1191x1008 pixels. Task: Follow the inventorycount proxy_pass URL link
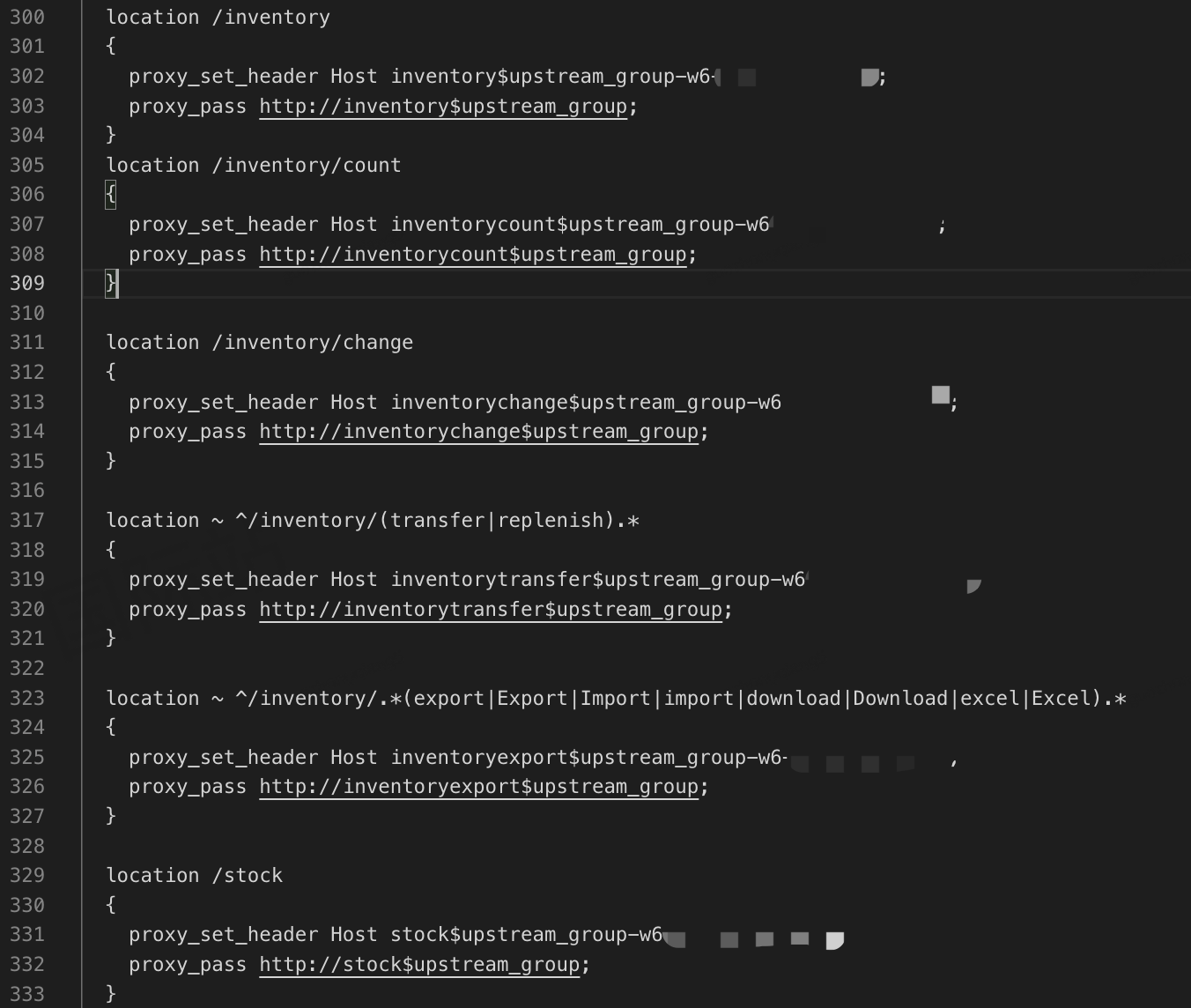pyautogui.click(x=473, y=255)
